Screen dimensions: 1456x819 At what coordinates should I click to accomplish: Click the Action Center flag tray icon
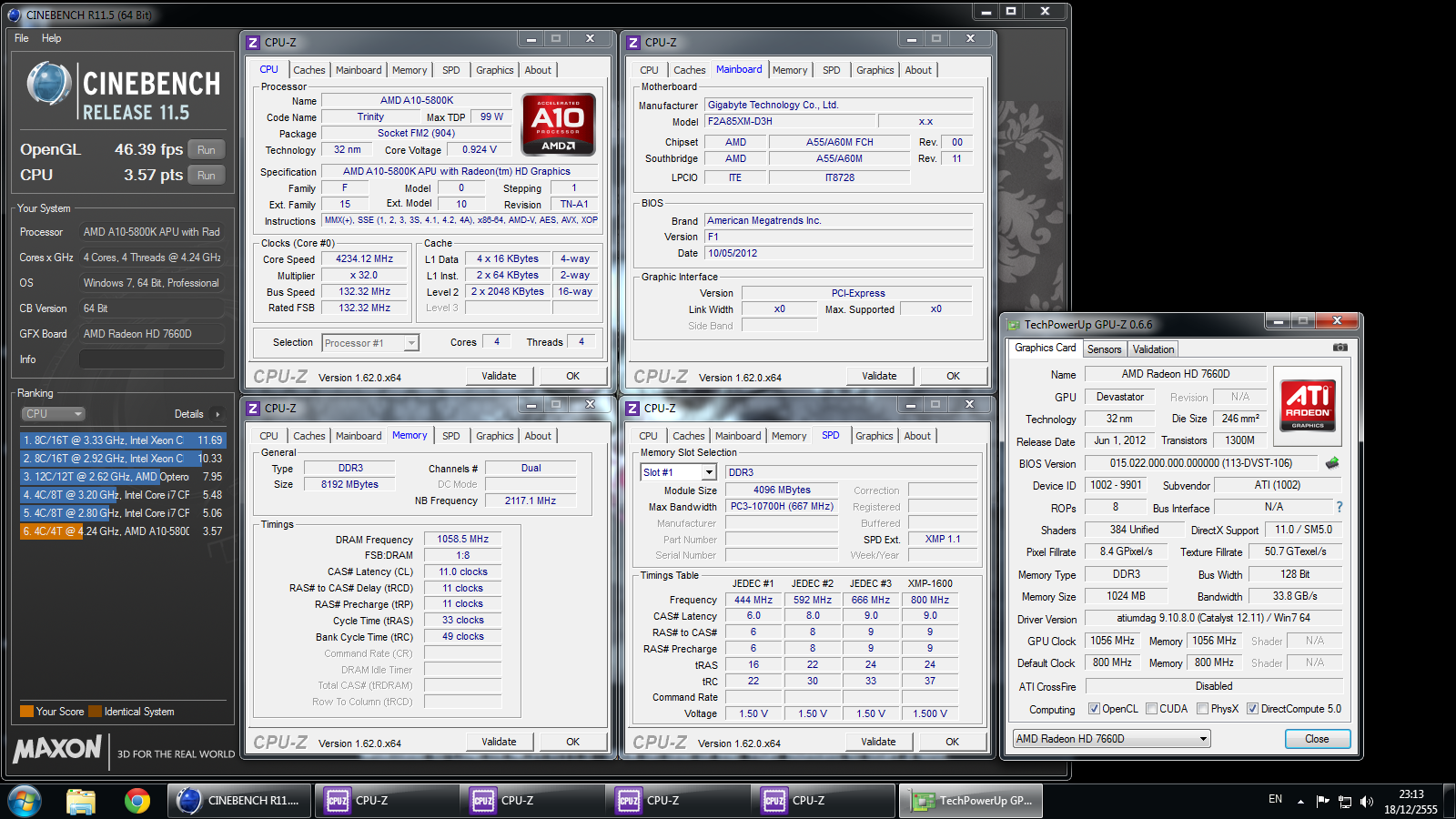point(1322,801)
